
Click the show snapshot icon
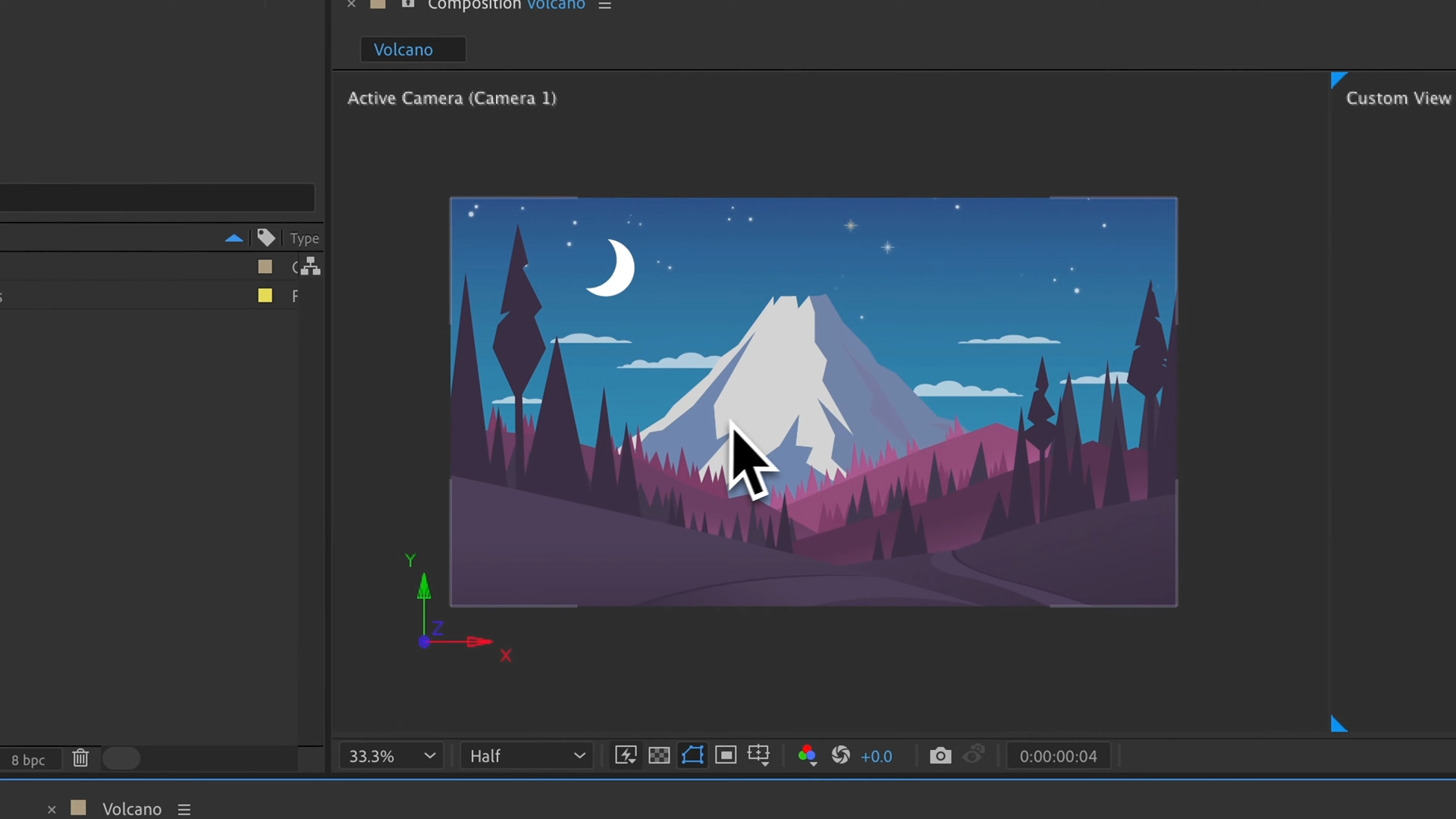click(974, 755)
